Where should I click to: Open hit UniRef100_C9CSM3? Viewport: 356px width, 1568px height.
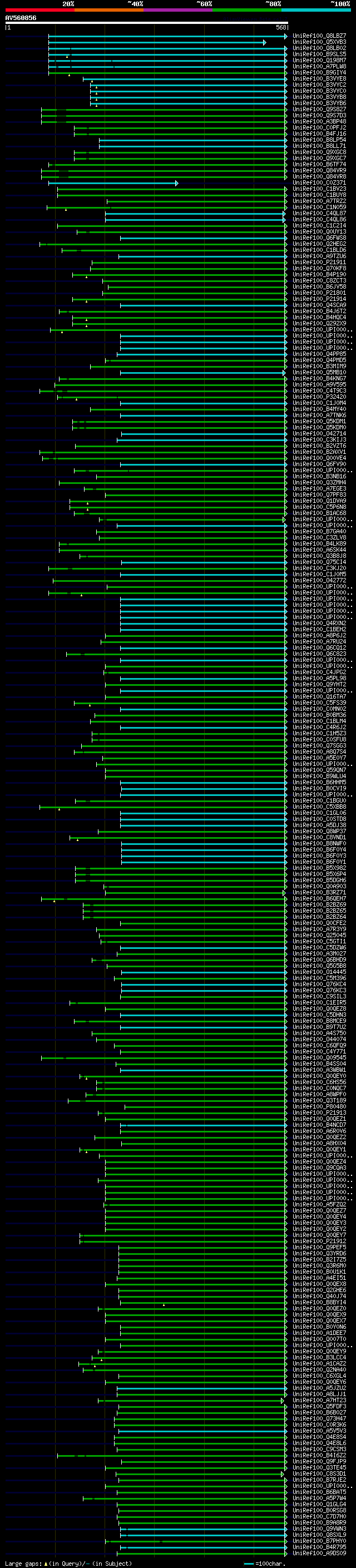tap(319, 1450)
